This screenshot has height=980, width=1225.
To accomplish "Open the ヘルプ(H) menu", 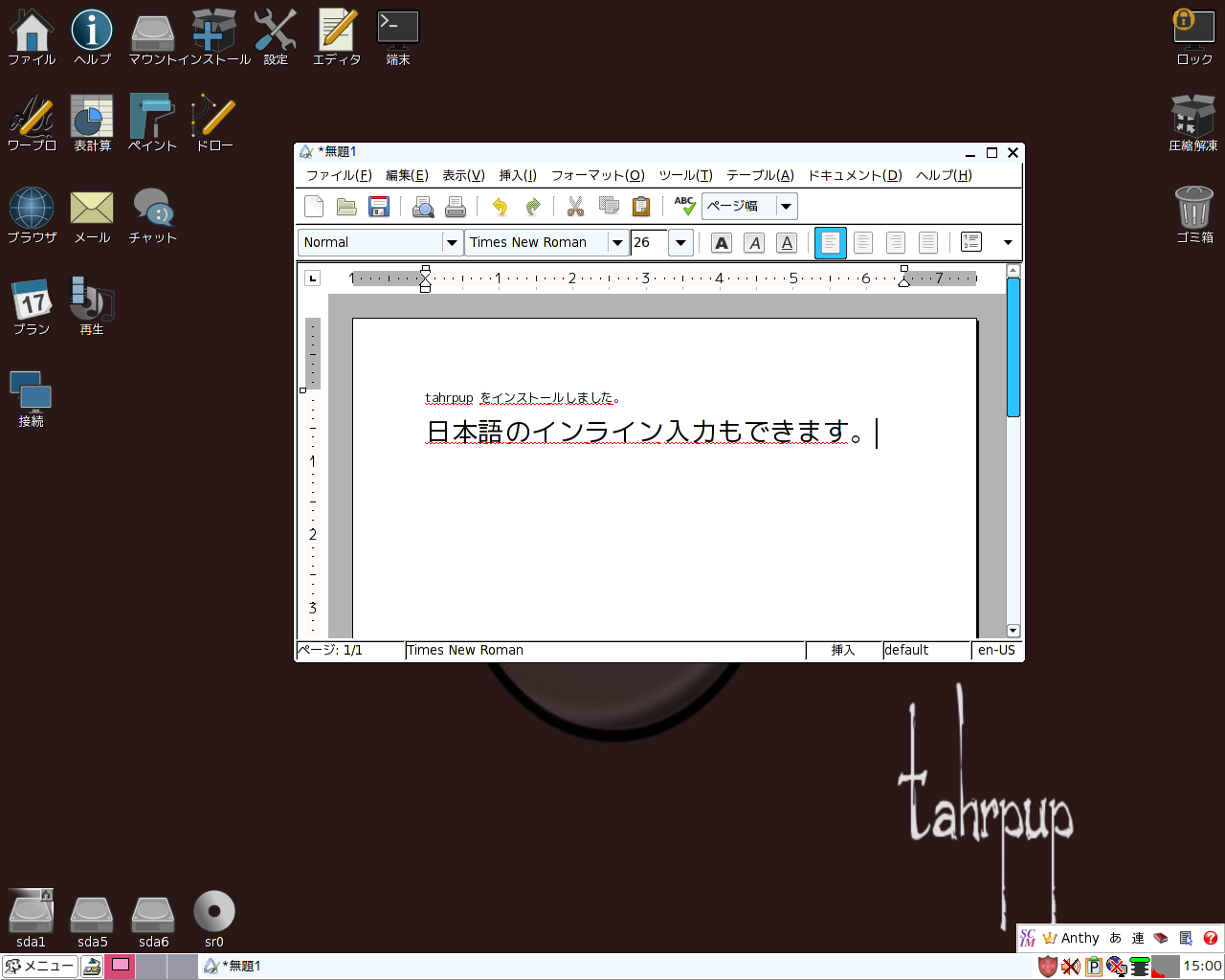I will [x=944, y=175].
